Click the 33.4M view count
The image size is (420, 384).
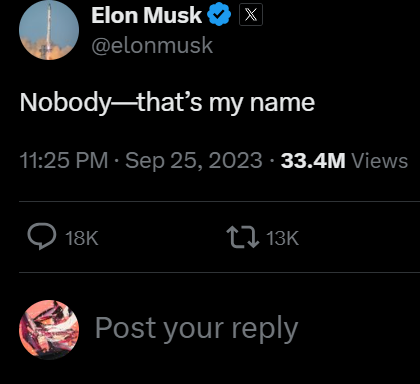[313, 161]
